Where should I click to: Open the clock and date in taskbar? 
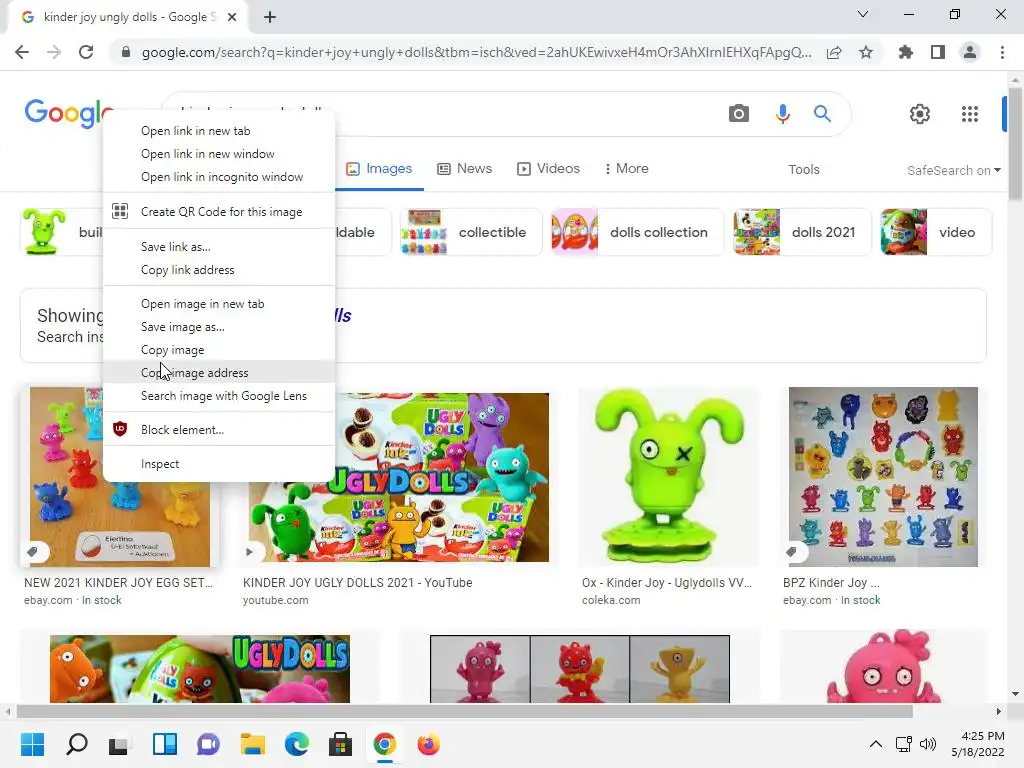pyautogui.click(x=978, y=744)
